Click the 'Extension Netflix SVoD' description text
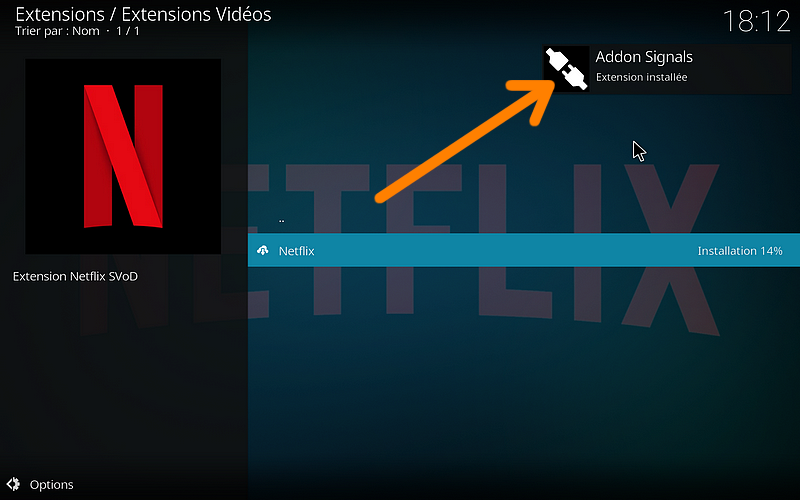 pos(76,276)
